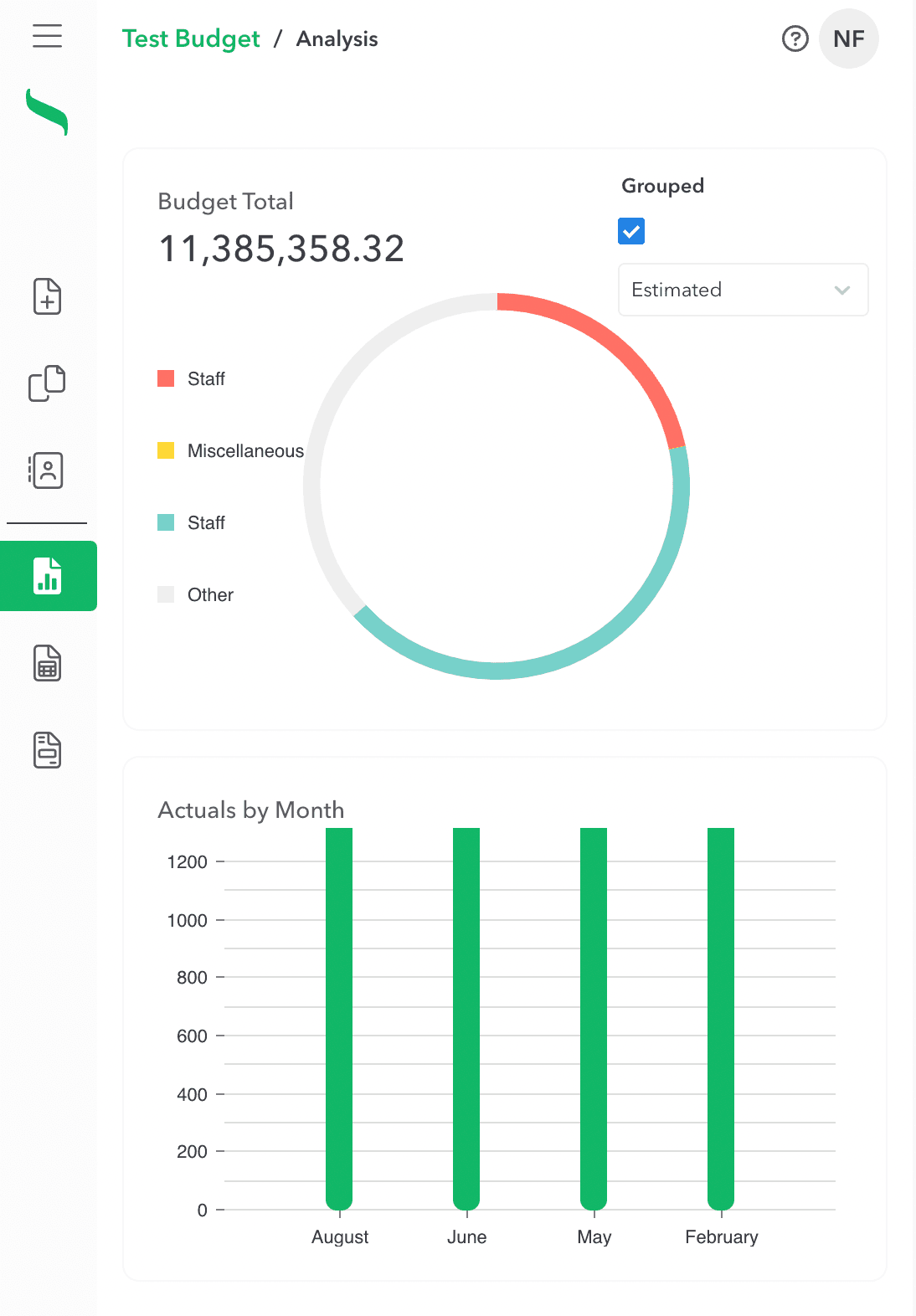Viewport: 916px width, 1316px height.
Task: Click the Actuals by Month heading
Action: pos(251,810)
